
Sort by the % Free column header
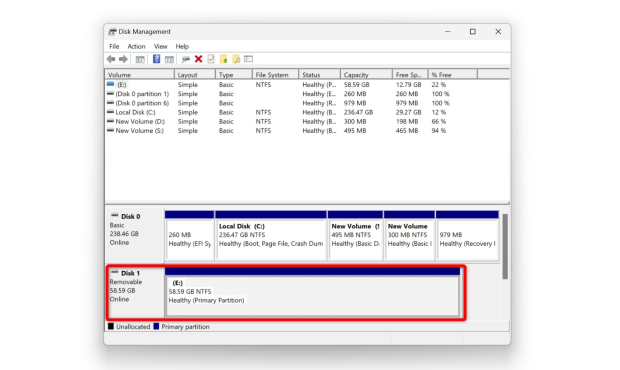click(x=453, y=74)
